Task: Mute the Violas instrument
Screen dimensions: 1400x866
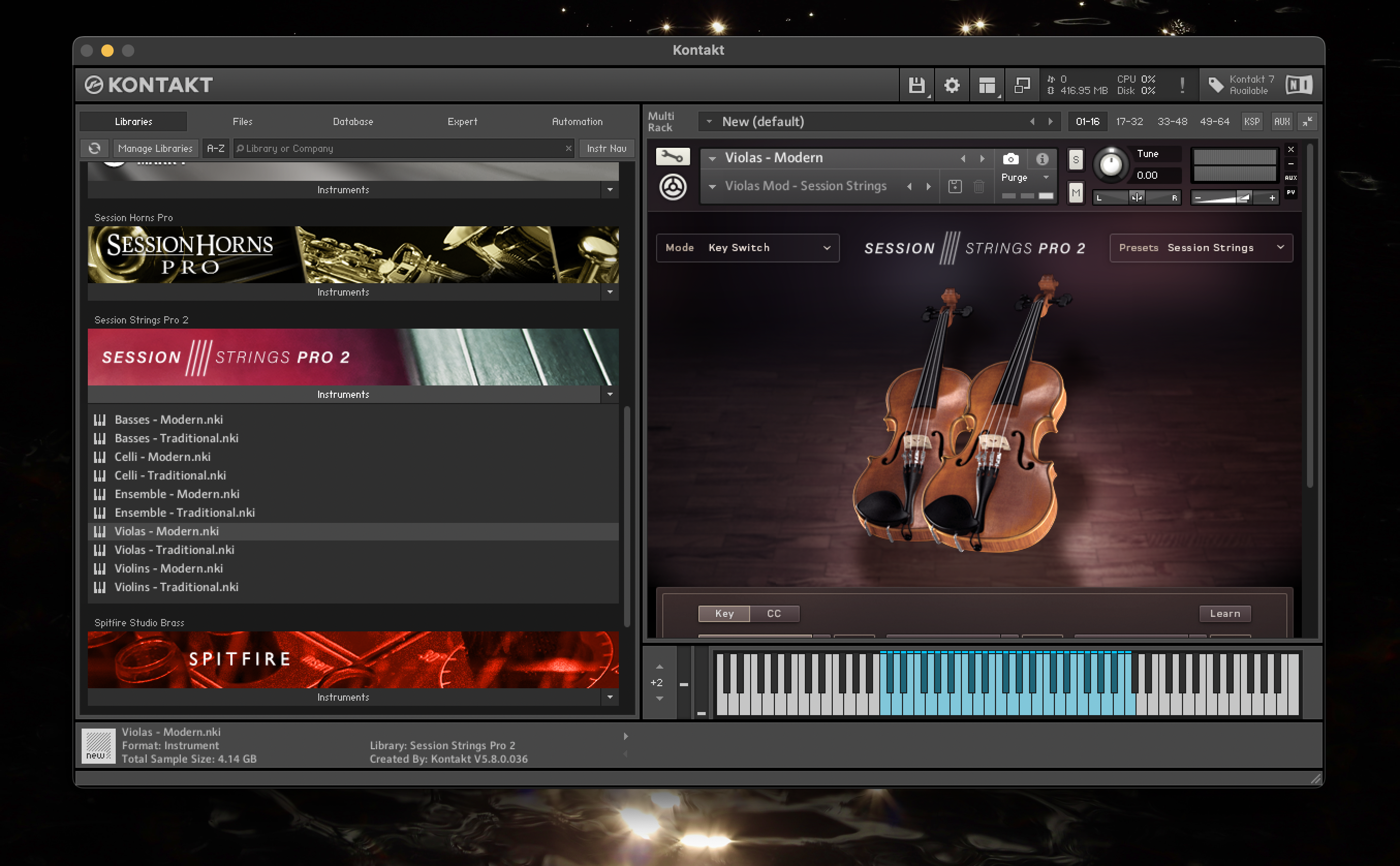Action: (1076, 193)
